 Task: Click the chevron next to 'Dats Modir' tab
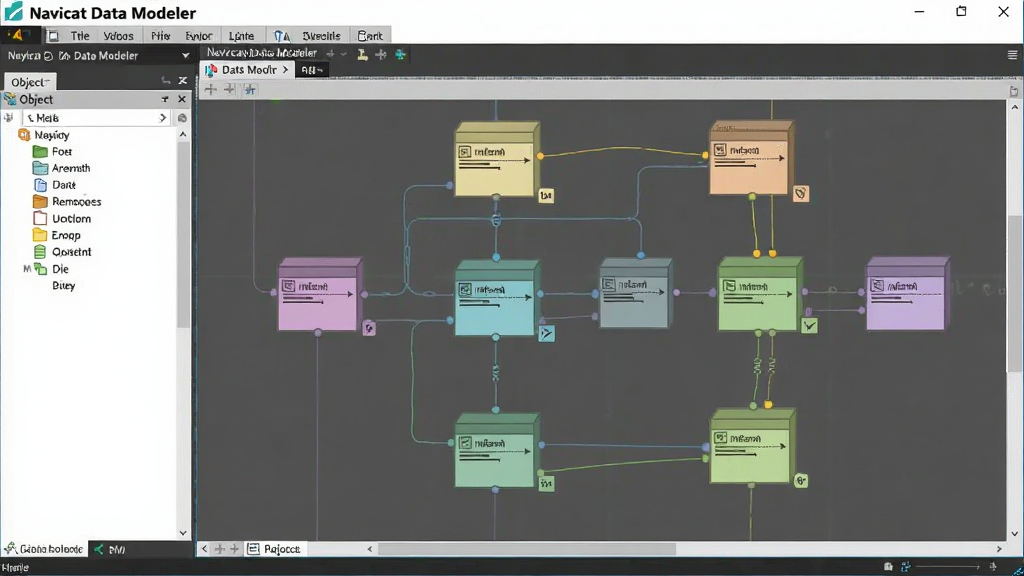(285, 70)
